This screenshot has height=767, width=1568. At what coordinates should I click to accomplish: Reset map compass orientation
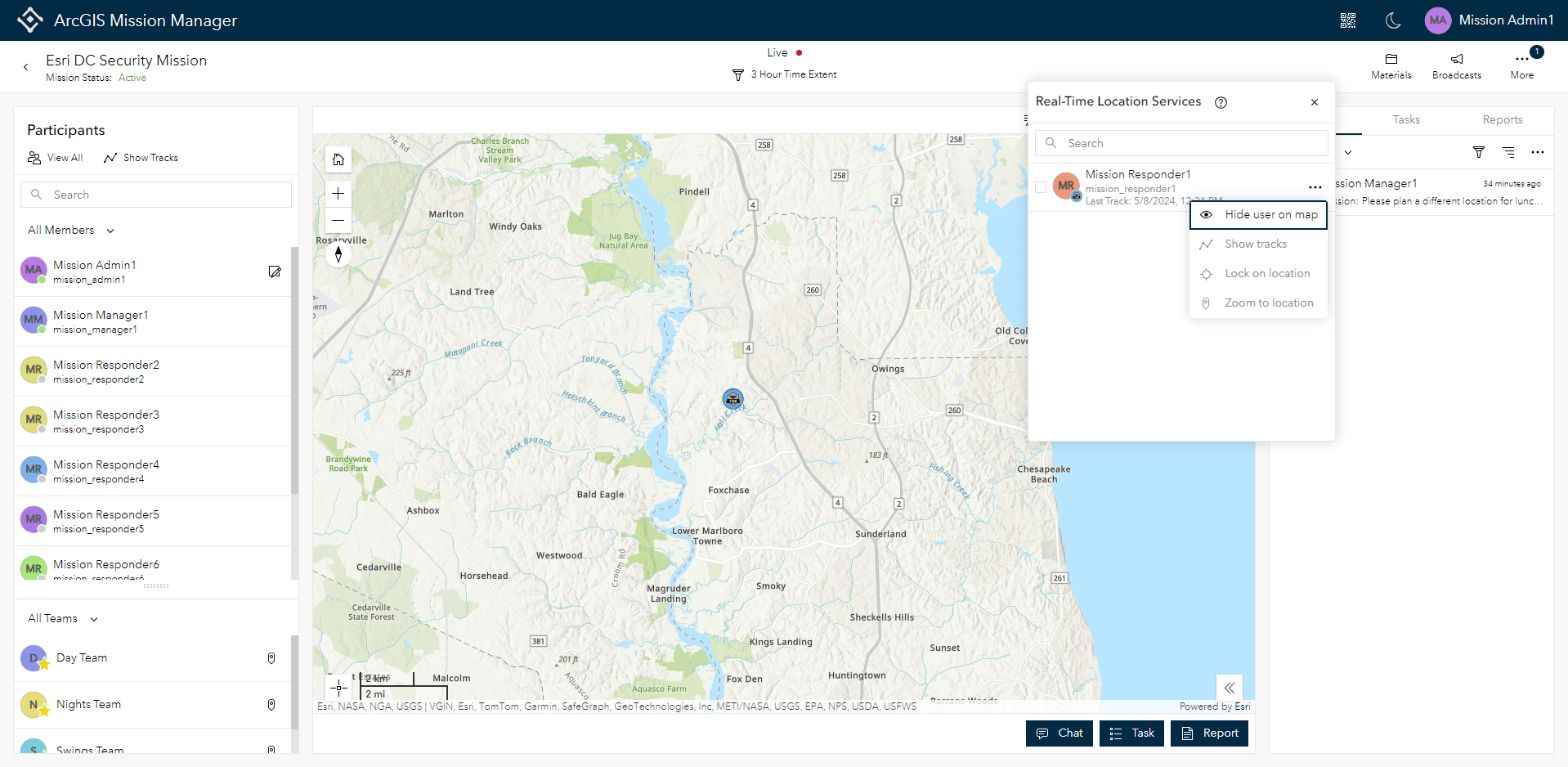tap(338, 254)
